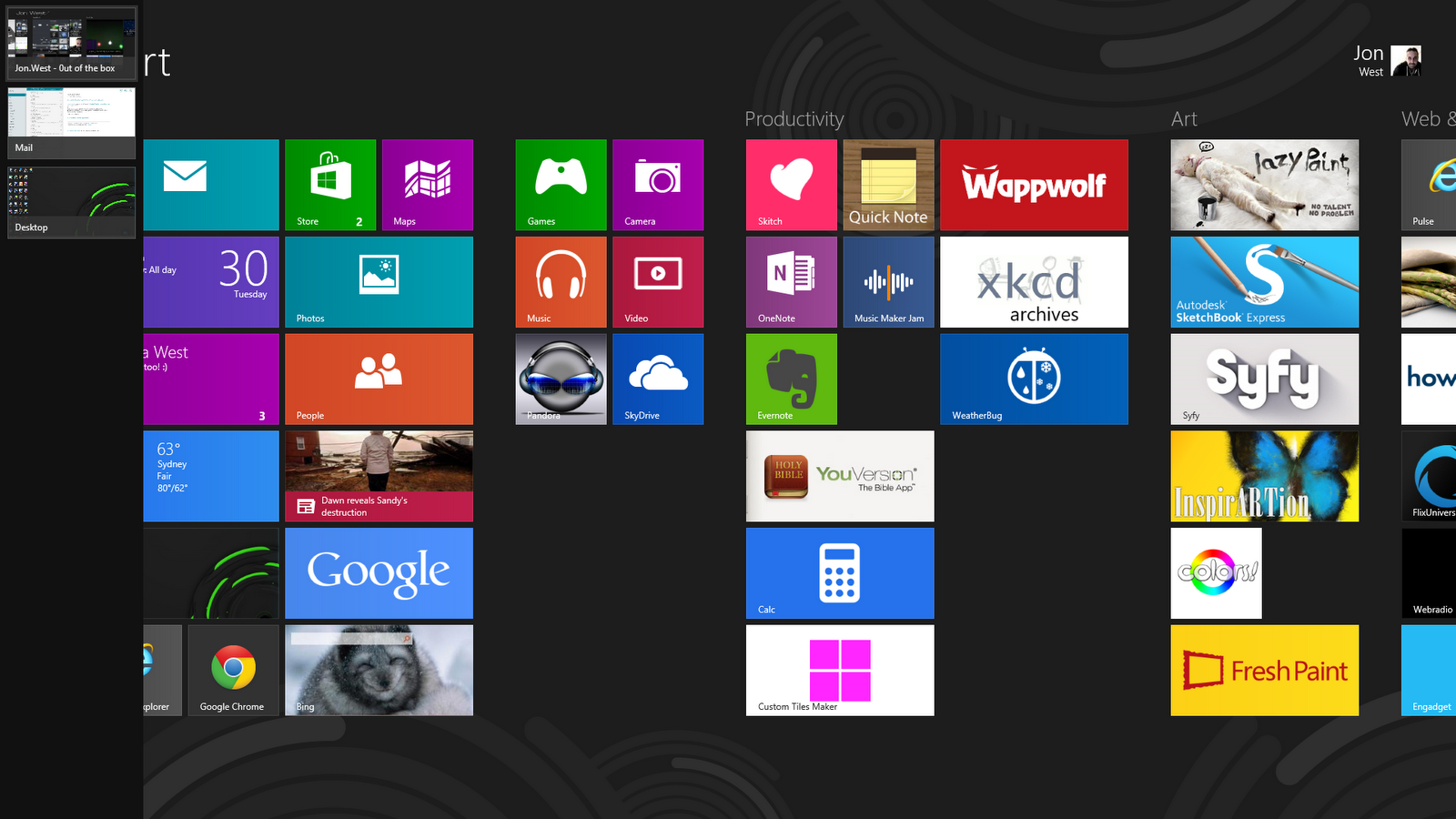Open the Mail tile with envelope icon
Screen dimensions: 1456x819
[211, 185]
